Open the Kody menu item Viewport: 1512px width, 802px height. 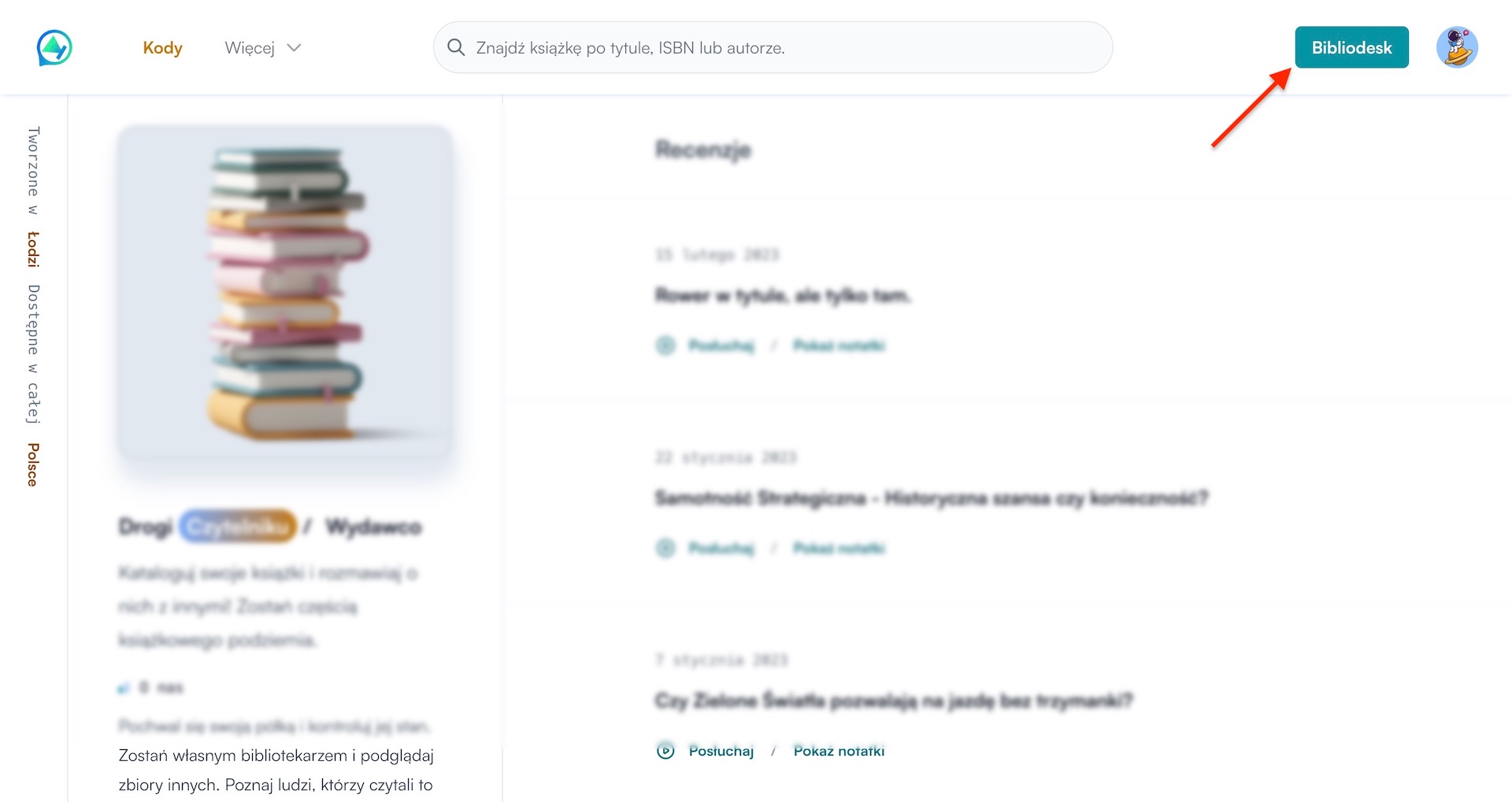[x=162, y=48]
